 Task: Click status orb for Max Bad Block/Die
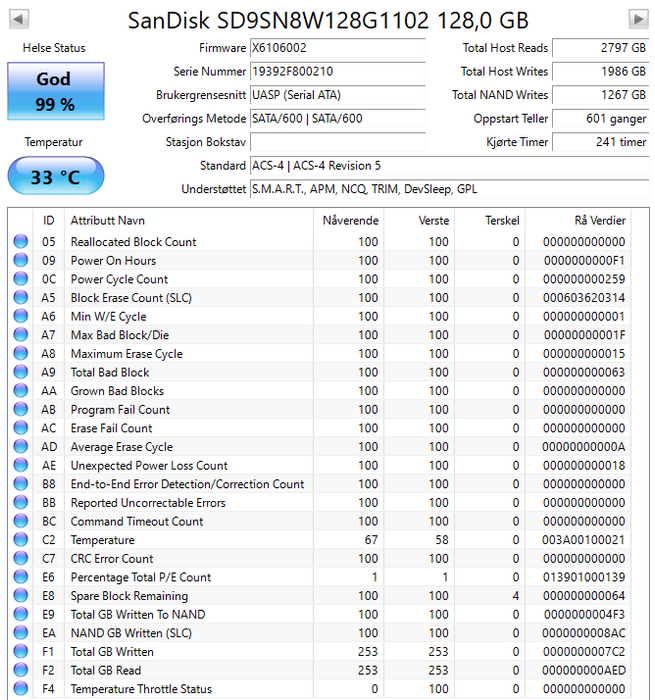click(x=21, y=335)
